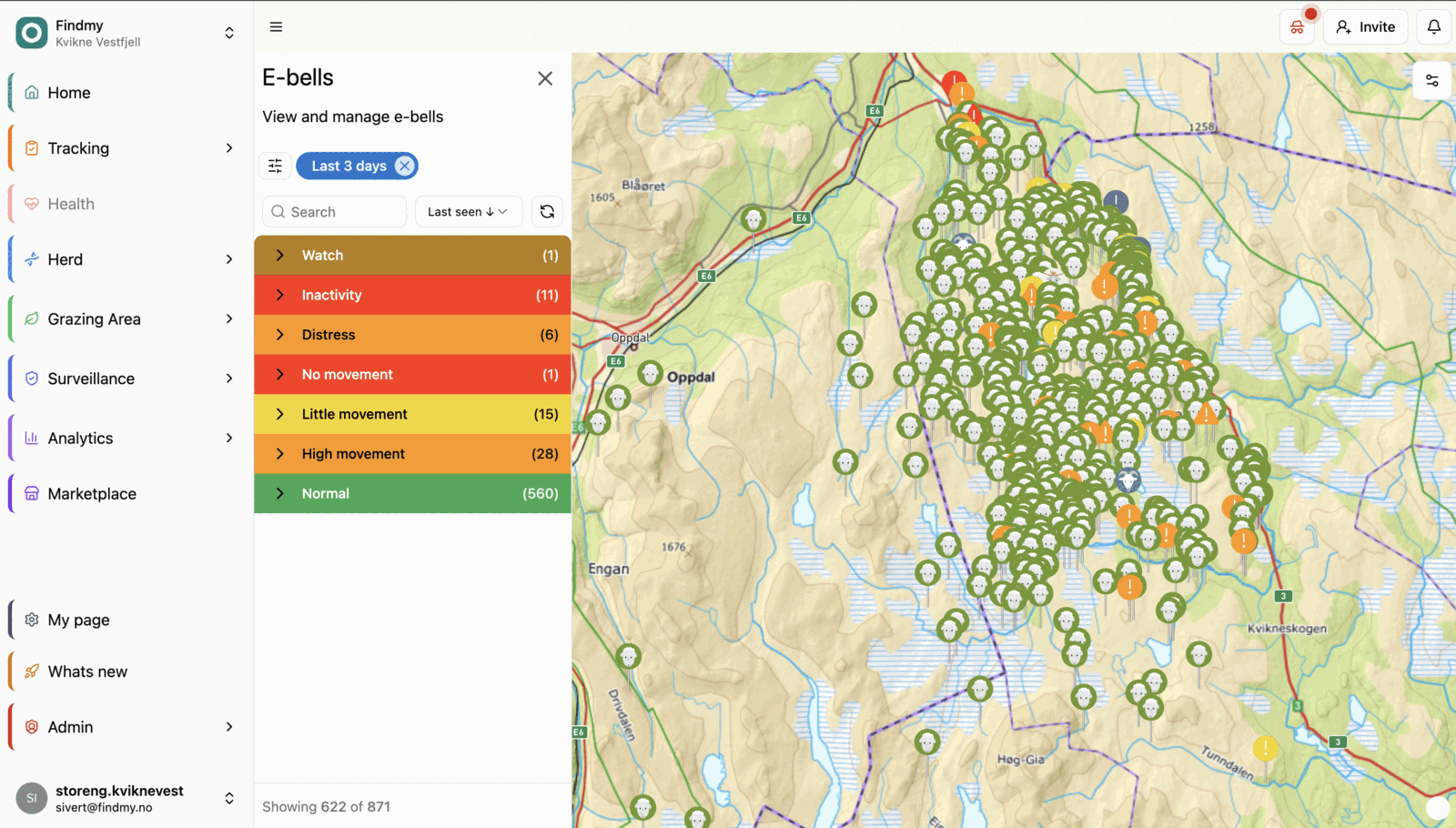The image size is (1456, 828).
Task: Focus the e-bells Search field
Action: [334, 212]
